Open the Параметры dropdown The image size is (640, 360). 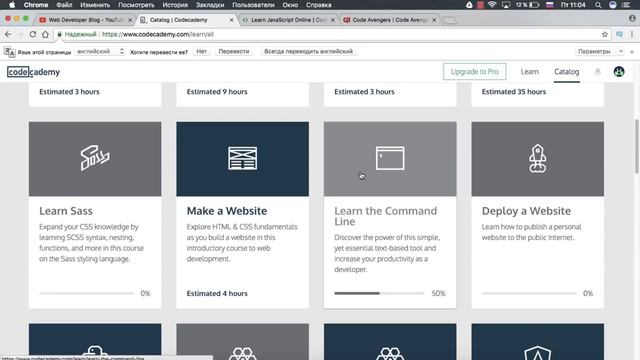pos(600,51)
